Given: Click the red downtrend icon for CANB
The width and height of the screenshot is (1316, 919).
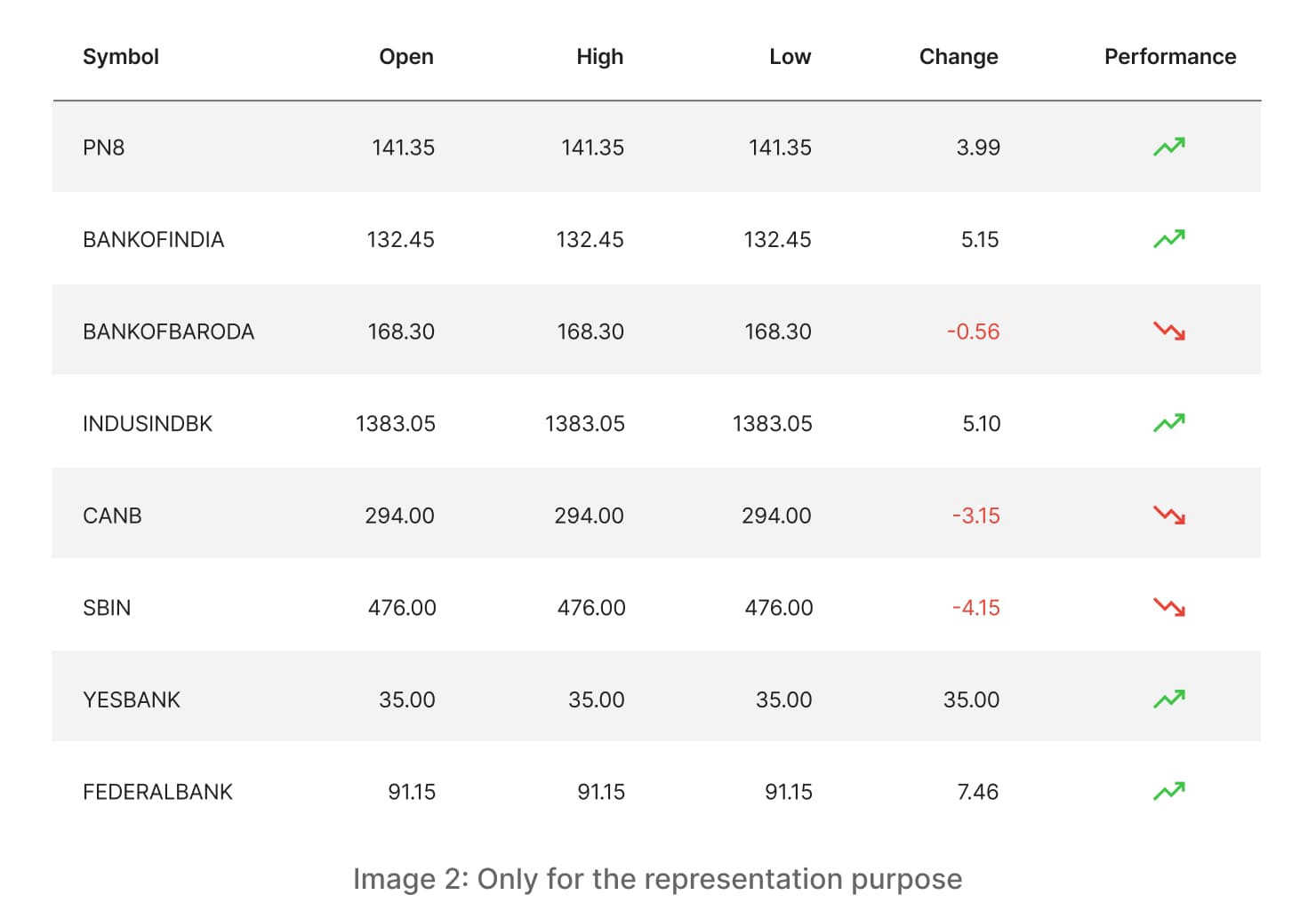Looking at the screenshot, I should 1168,515.
